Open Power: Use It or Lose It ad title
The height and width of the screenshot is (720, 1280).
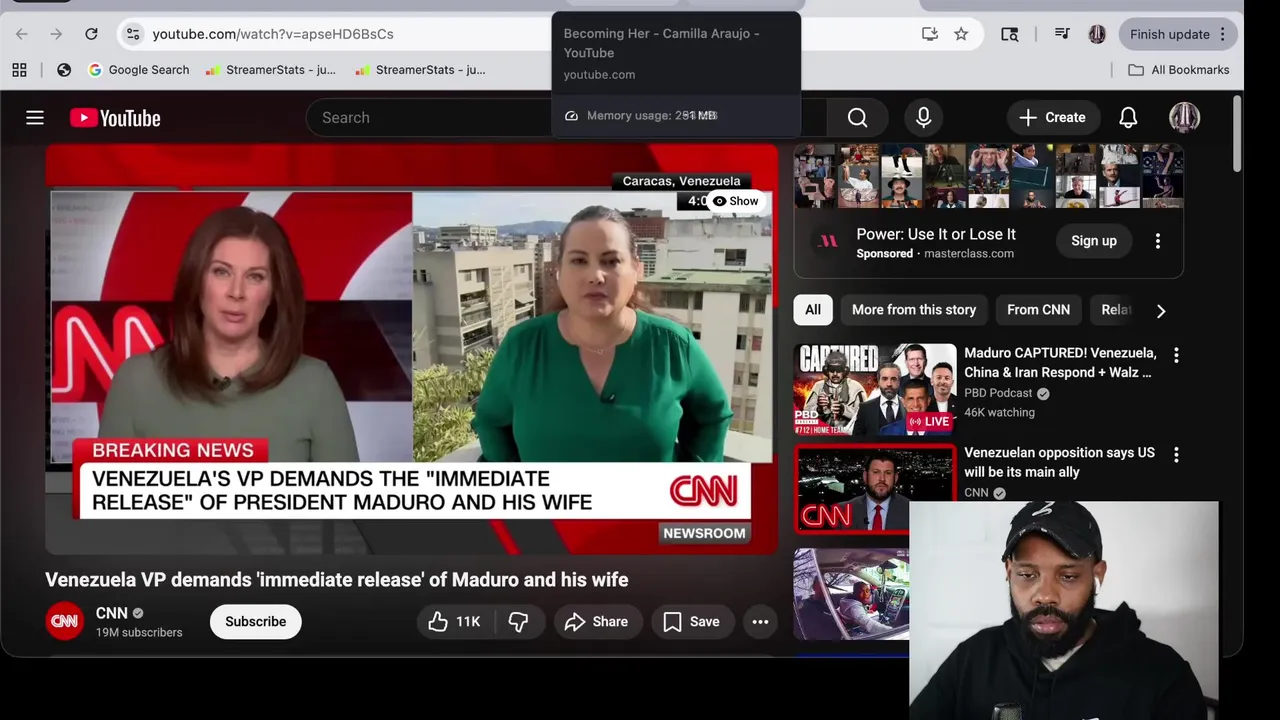(936, 234)
